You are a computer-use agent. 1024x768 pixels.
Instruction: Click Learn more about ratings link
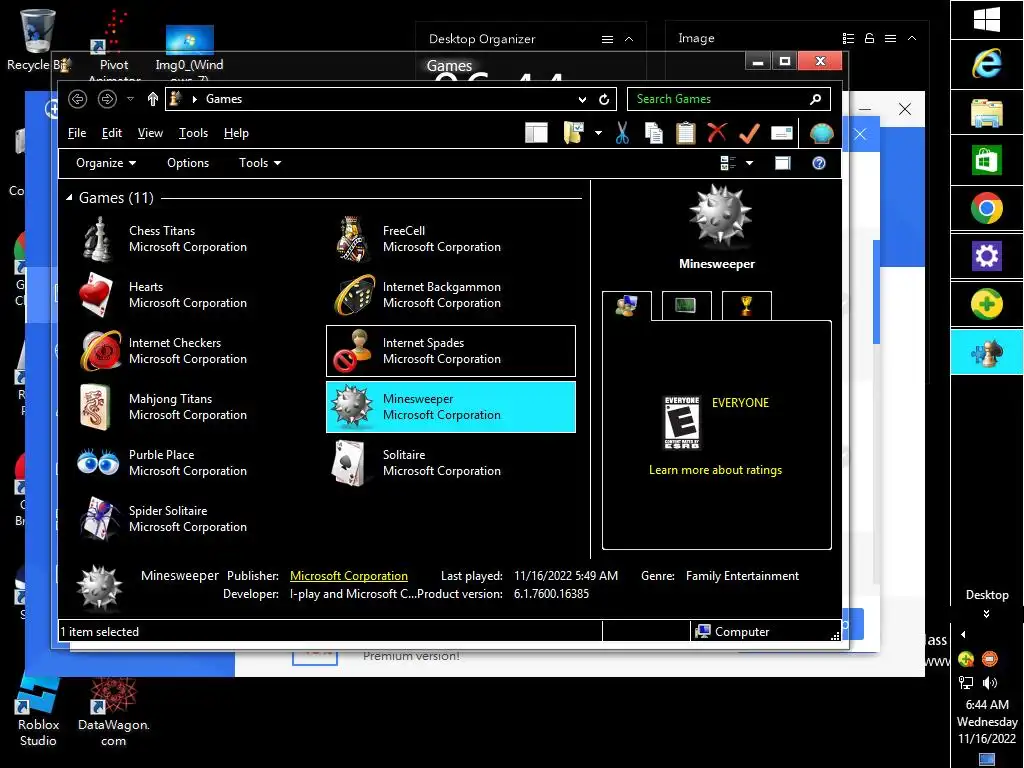coord(715,470)
